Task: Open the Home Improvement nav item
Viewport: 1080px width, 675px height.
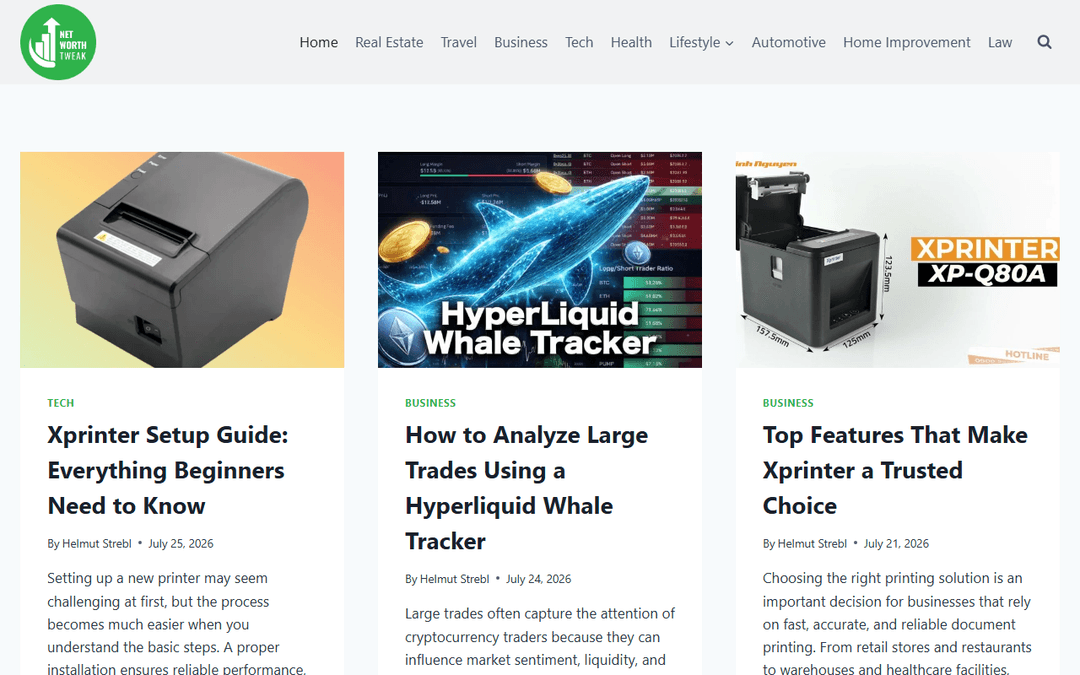Action: pyautogui.click(x=906, y=42)
